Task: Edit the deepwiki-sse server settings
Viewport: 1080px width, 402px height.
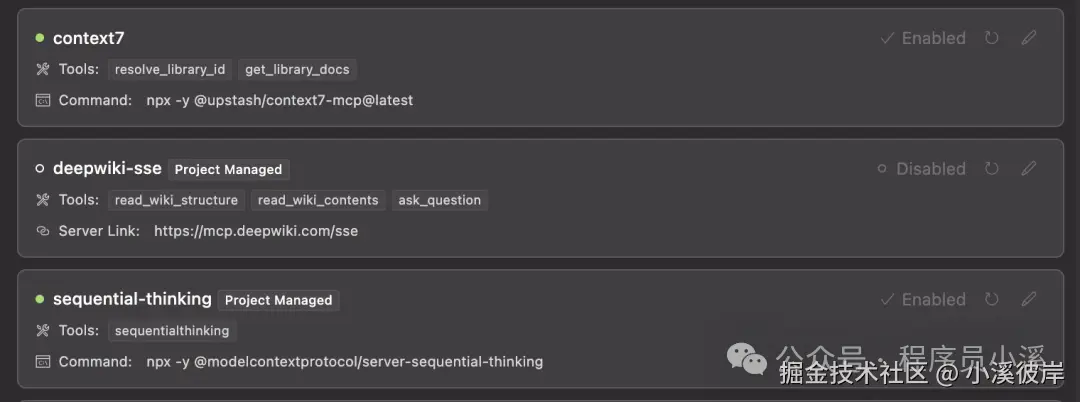Action: pos(1029,169)
